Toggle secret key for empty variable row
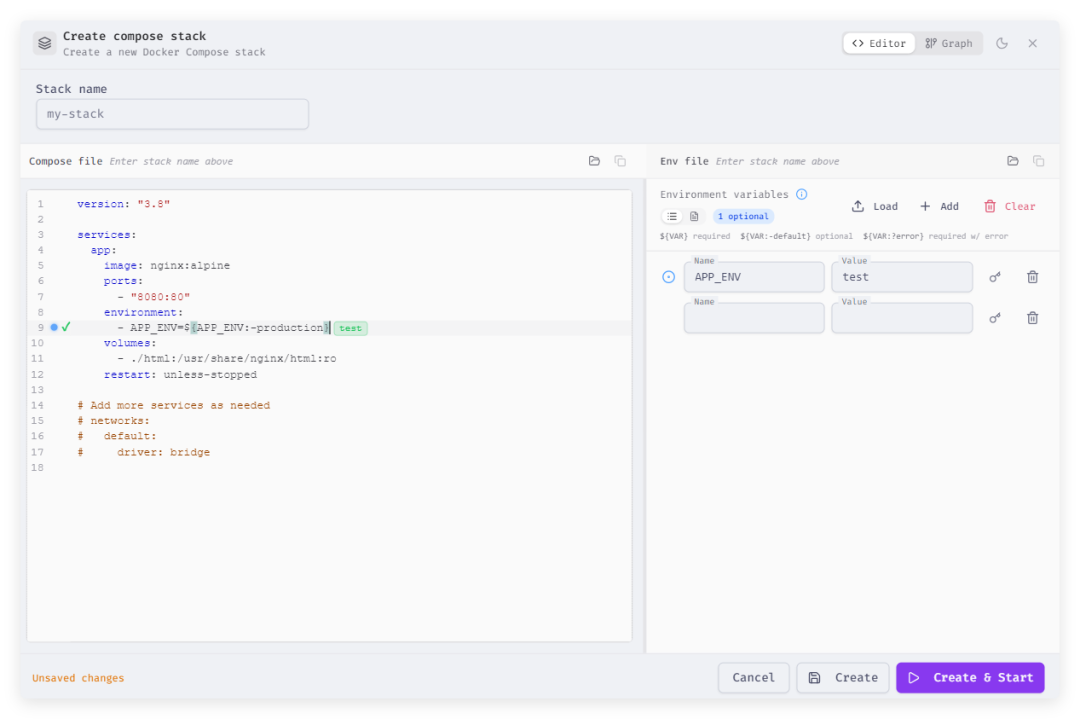1080x719 pixels. tap(995, 318)
